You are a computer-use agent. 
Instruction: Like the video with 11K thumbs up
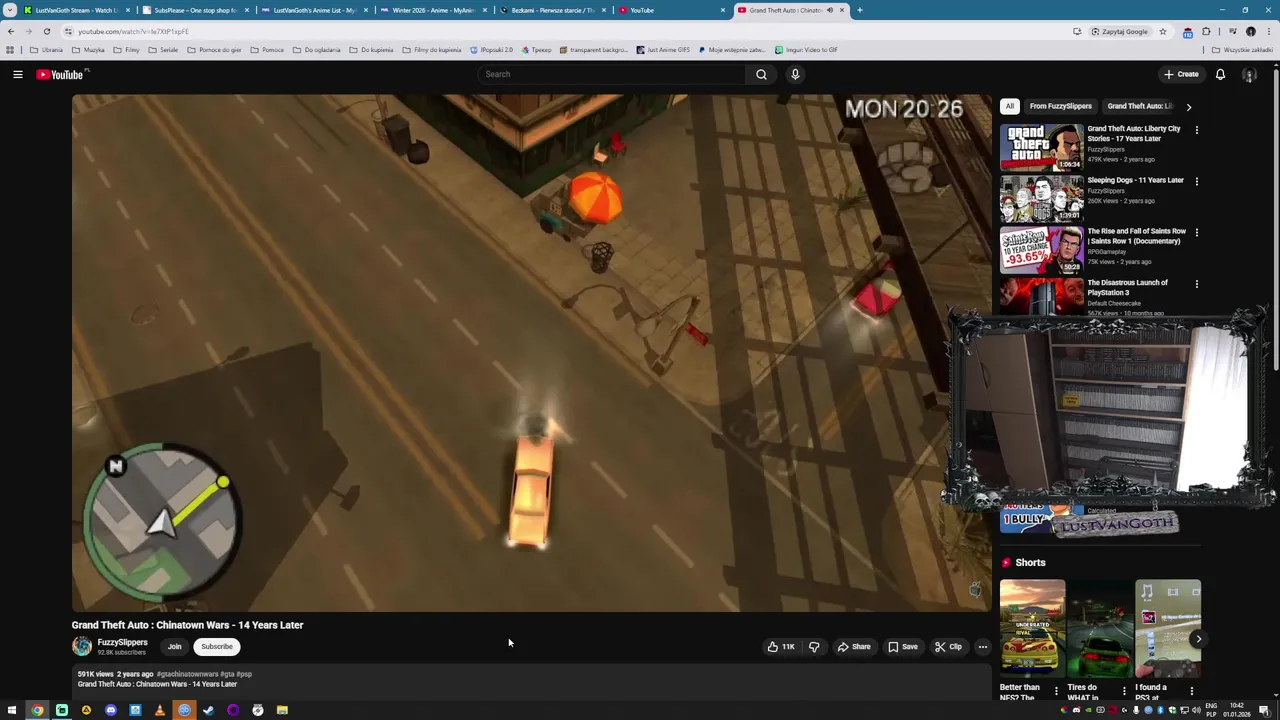(781, 647)
